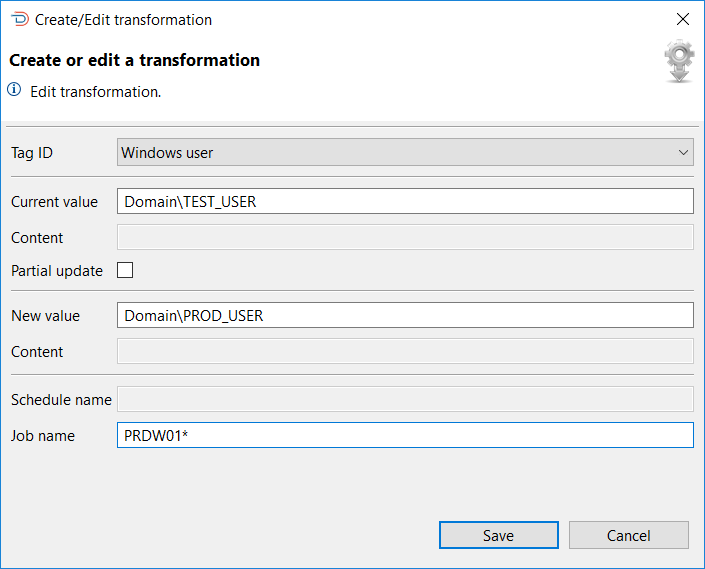Screen dimensions: 705x569
Task: Click the Current value label
Action: pos(54,202)
